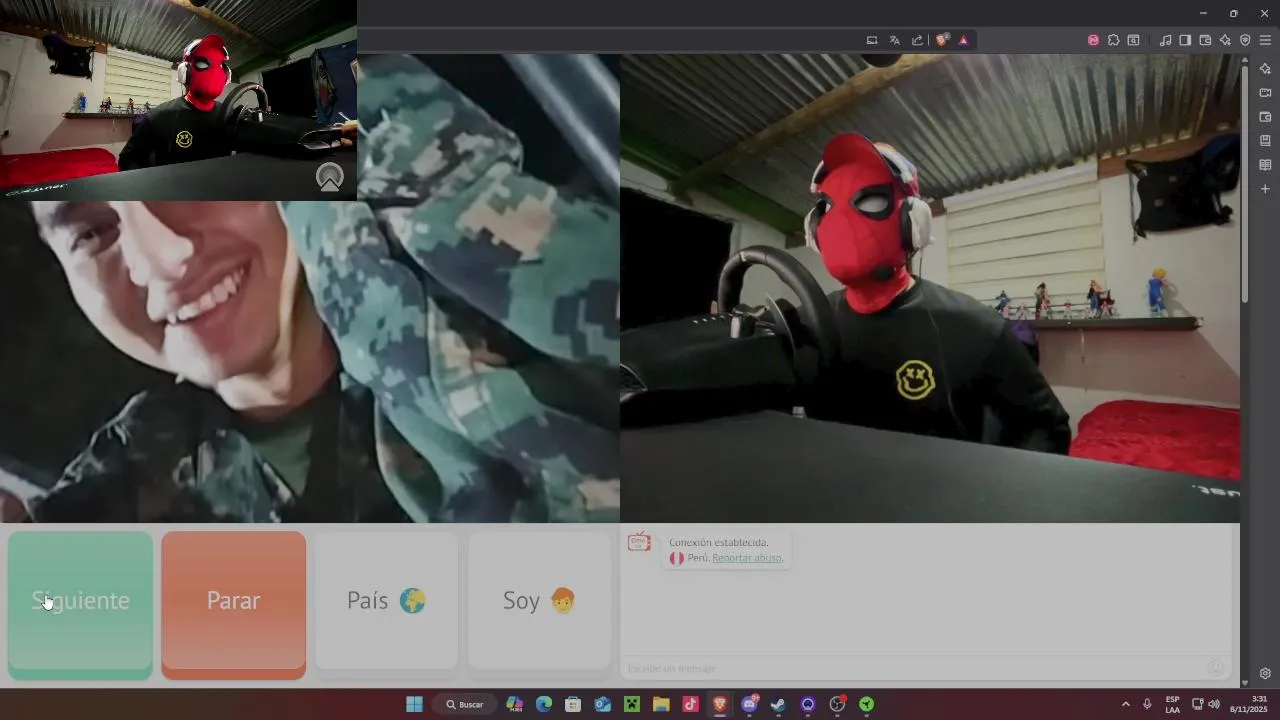
Task: Open Microsoft Edge from taskbar
Action: coord(544,704)
